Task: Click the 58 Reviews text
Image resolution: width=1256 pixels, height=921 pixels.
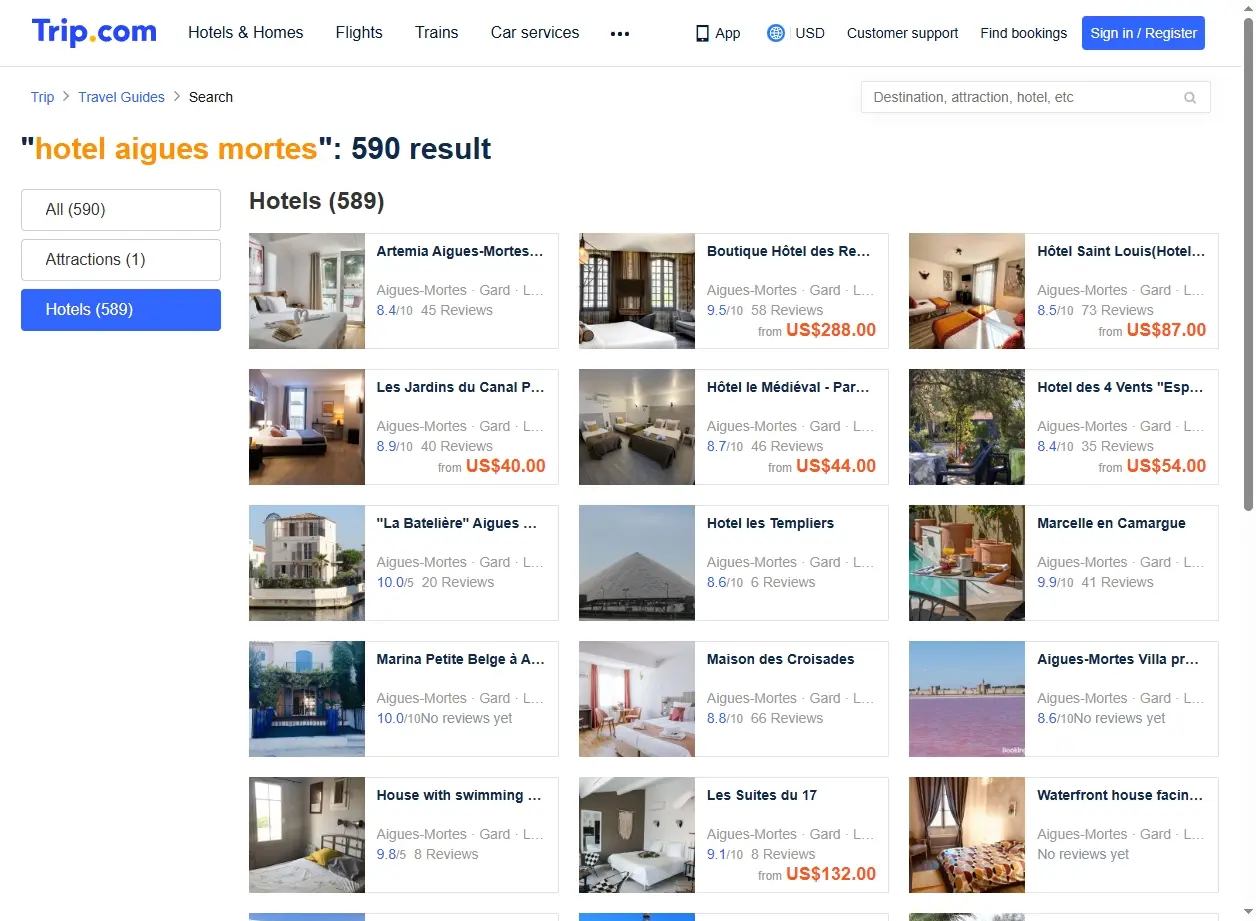Action: [787, 311]
